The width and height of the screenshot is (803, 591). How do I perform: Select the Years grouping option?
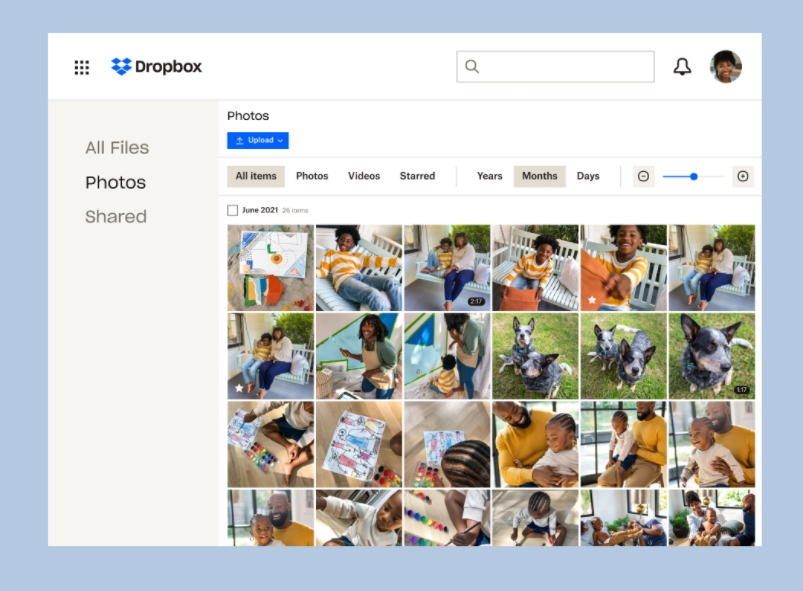[488, 176]
